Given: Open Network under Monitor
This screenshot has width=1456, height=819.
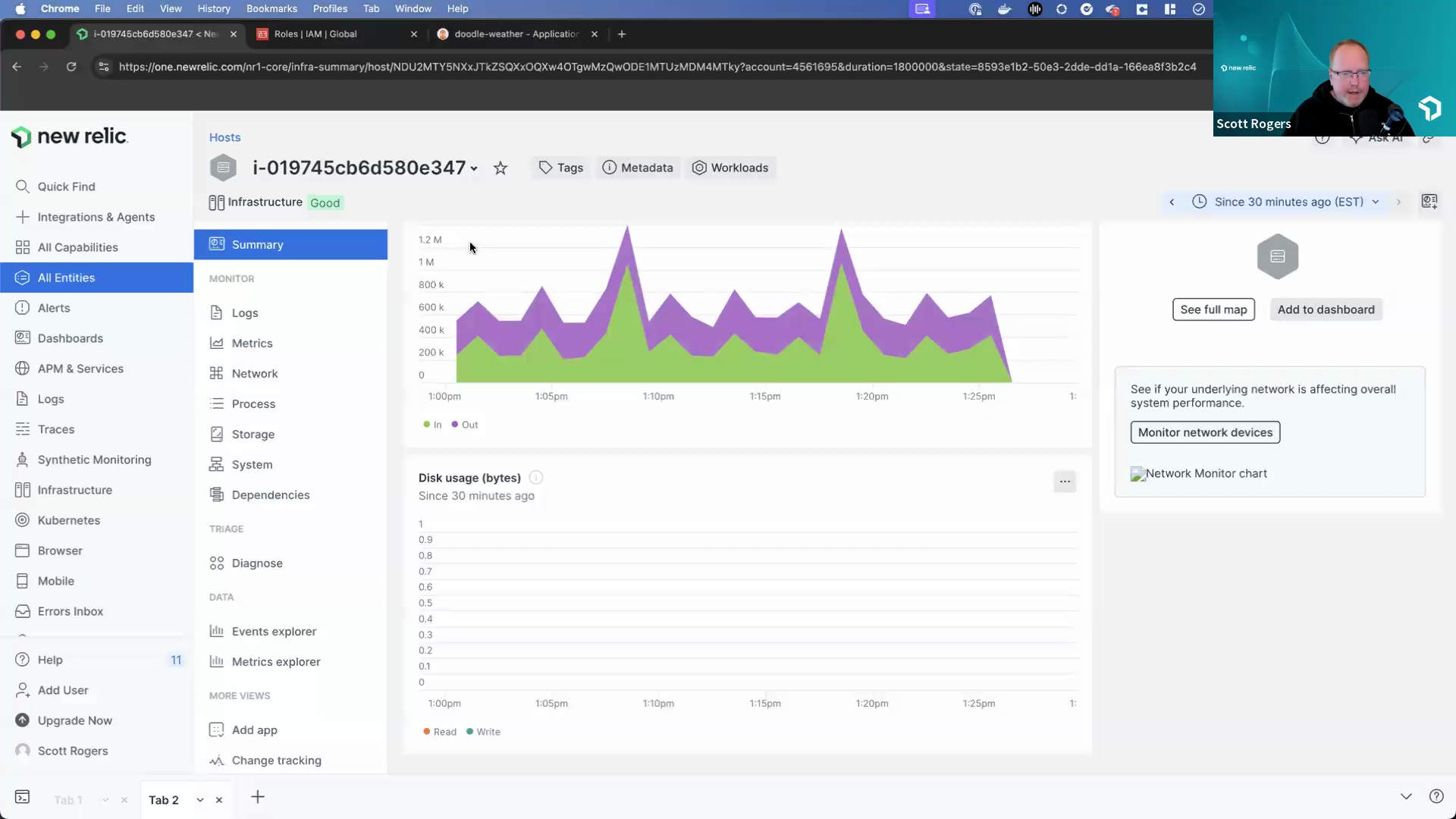Looking at the screenshot, I should (255, 374).
